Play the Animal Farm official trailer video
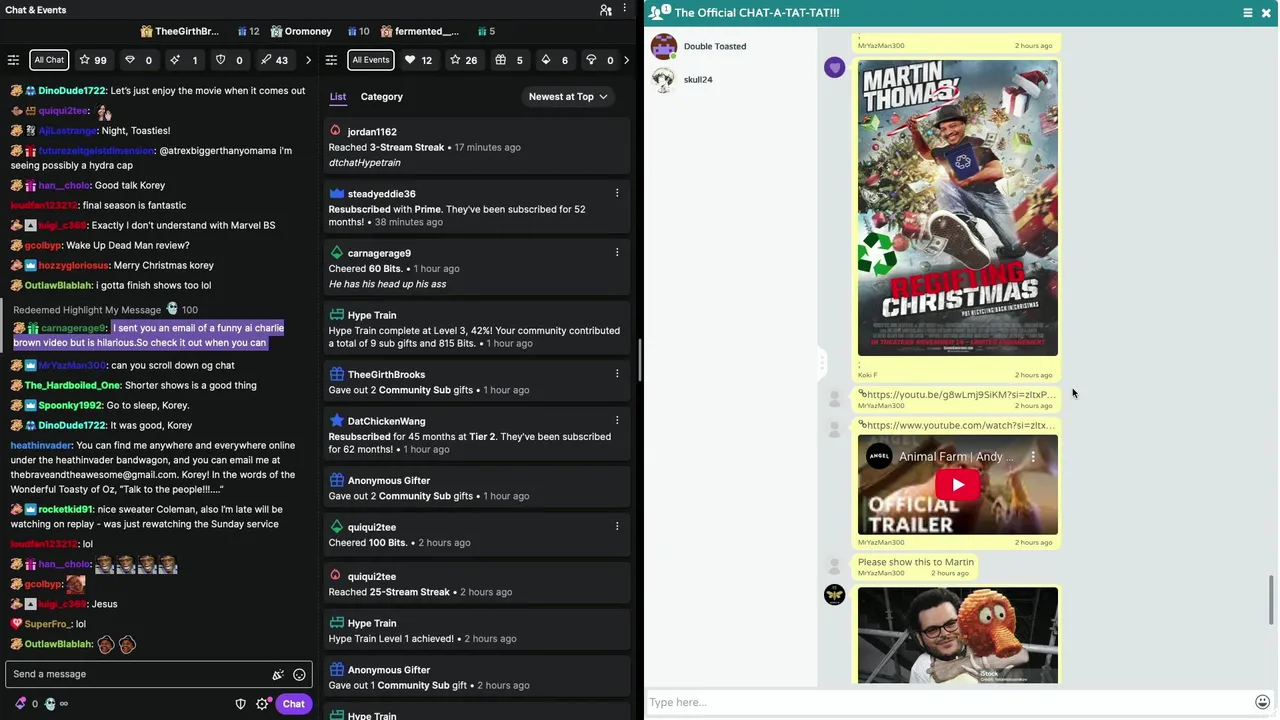 click(x=957, y=485)
